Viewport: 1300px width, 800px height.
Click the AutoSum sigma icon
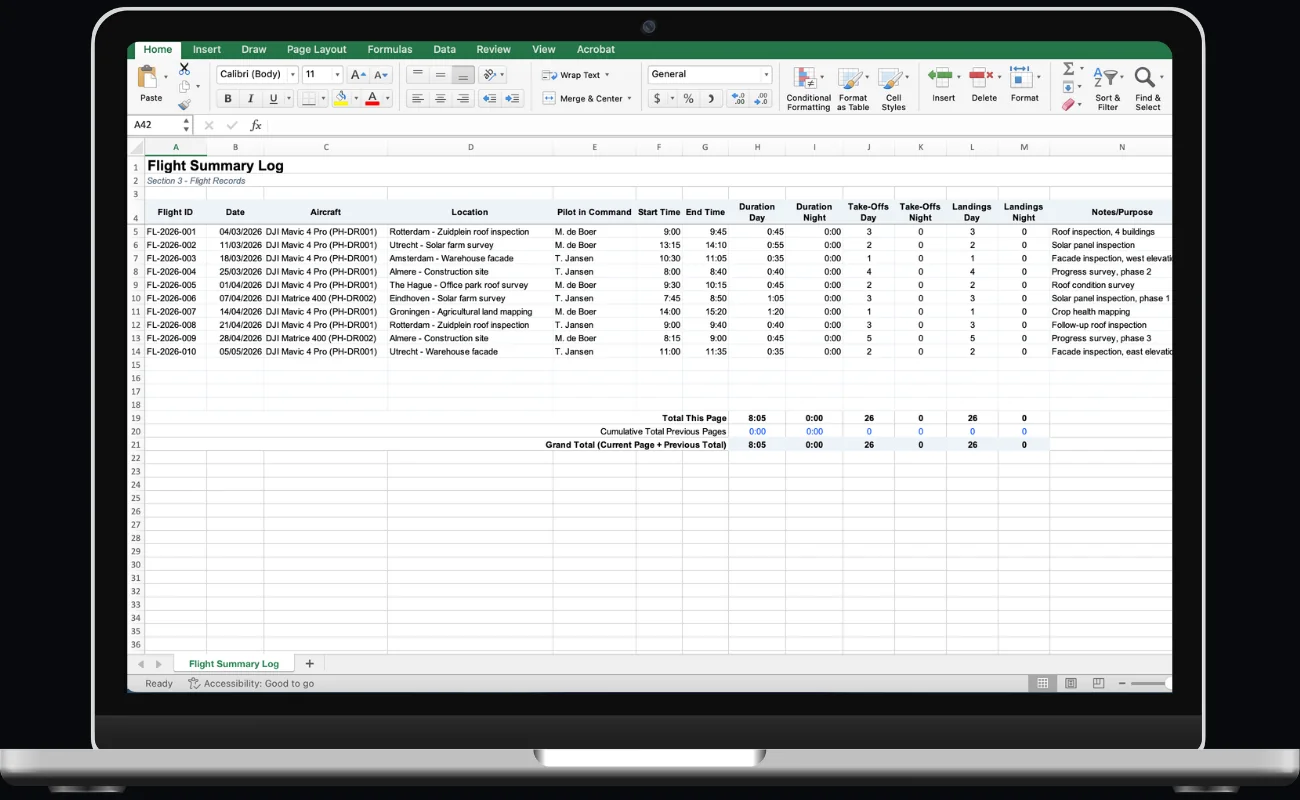1068,69
